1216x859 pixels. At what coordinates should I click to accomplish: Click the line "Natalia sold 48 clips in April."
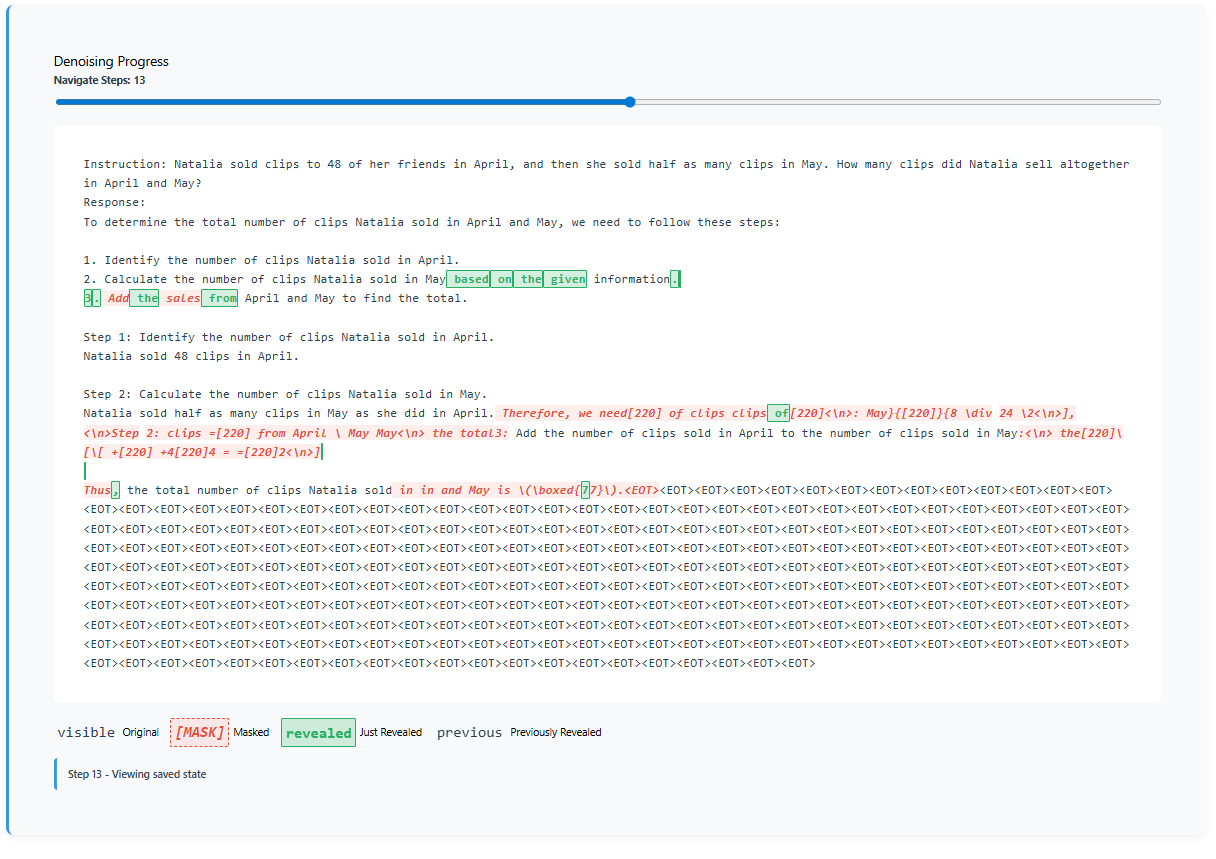pyautogui.click(x=191, y=356)
